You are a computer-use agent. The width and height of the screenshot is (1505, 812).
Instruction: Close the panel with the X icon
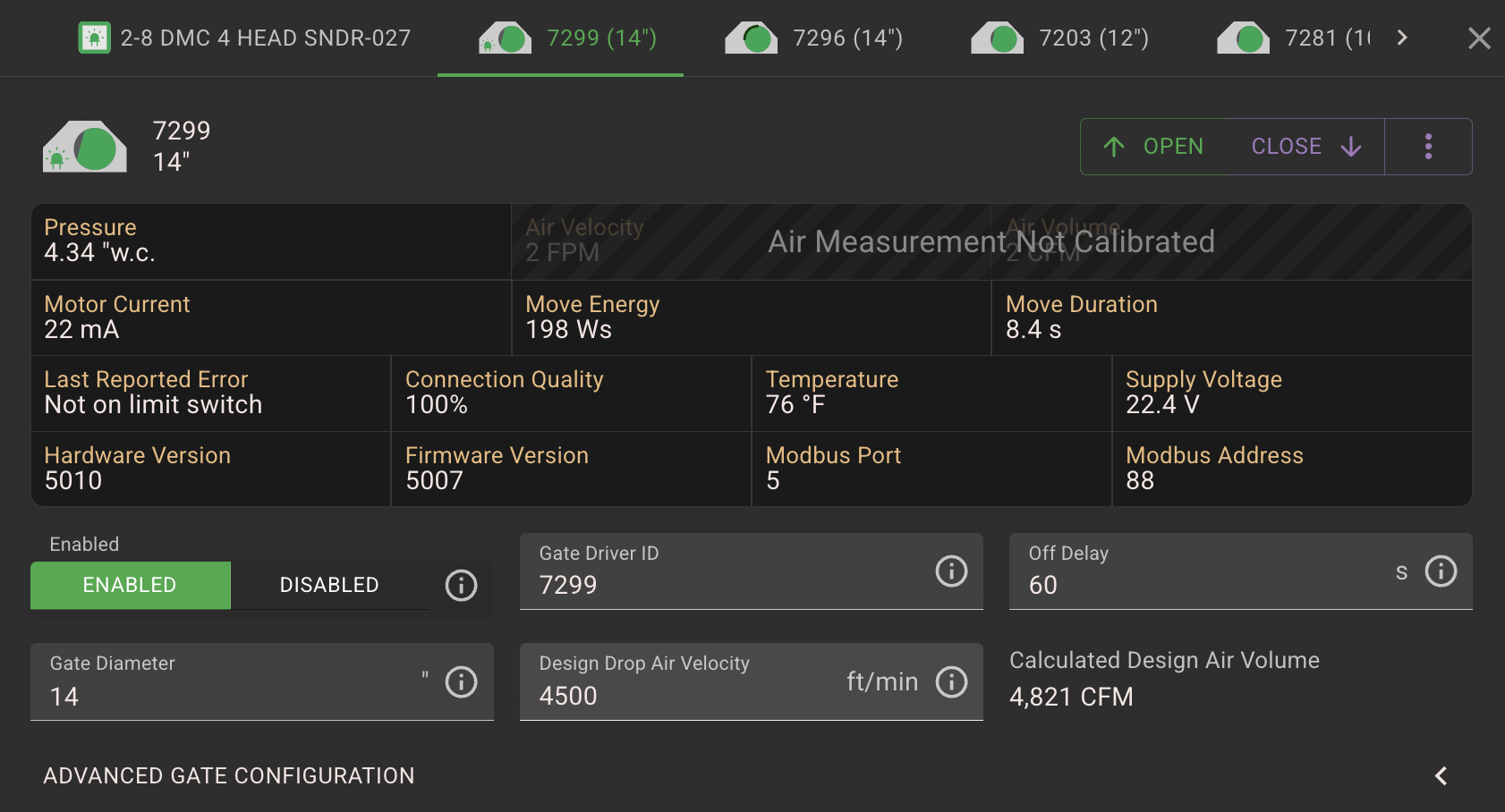1479,38
